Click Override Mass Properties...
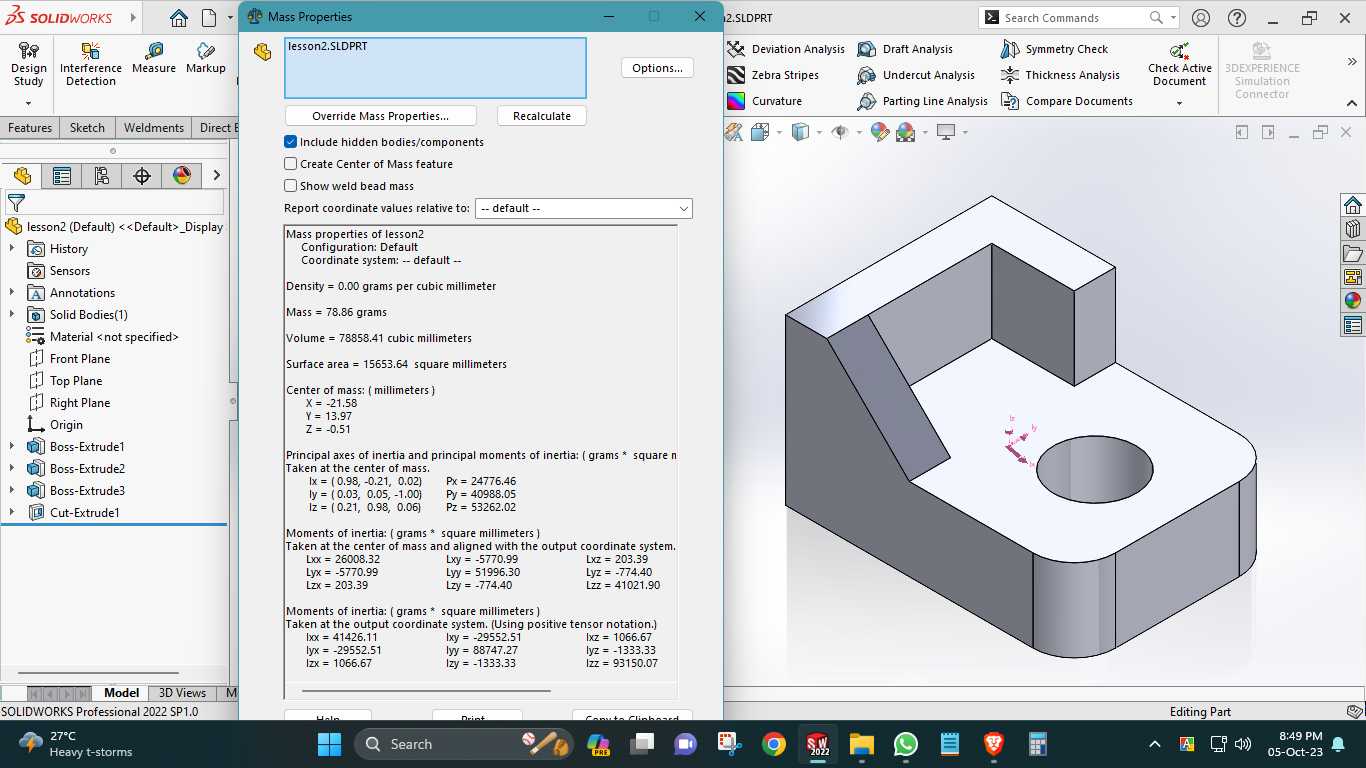 coord(380,116)
